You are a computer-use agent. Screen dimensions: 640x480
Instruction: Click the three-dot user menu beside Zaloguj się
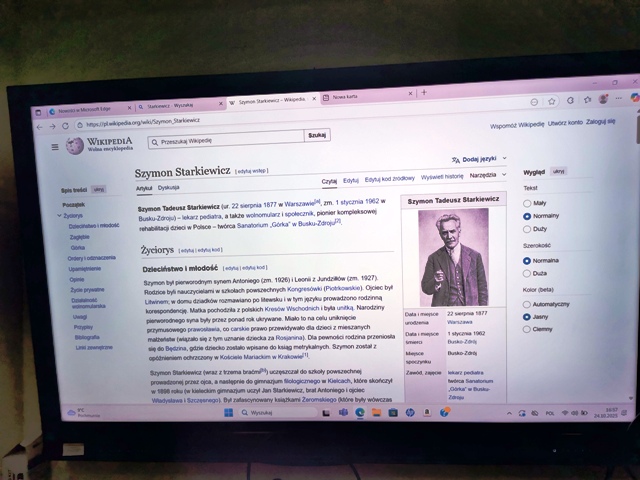[x=627, y=121]
